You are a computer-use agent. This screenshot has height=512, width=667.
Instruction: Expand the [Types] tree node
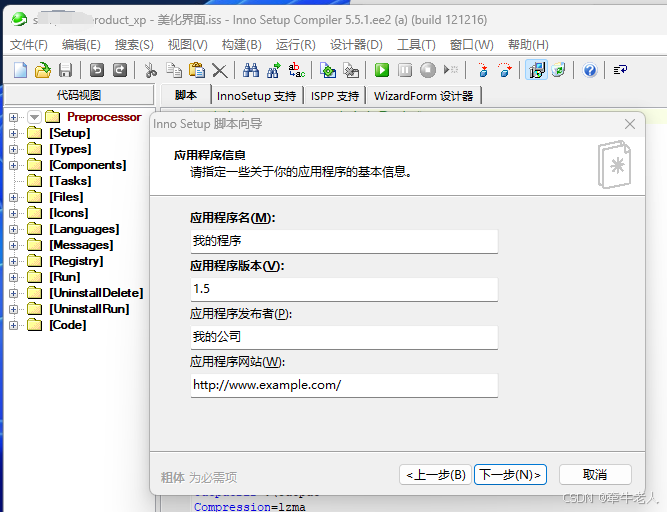tap(13, 149)
